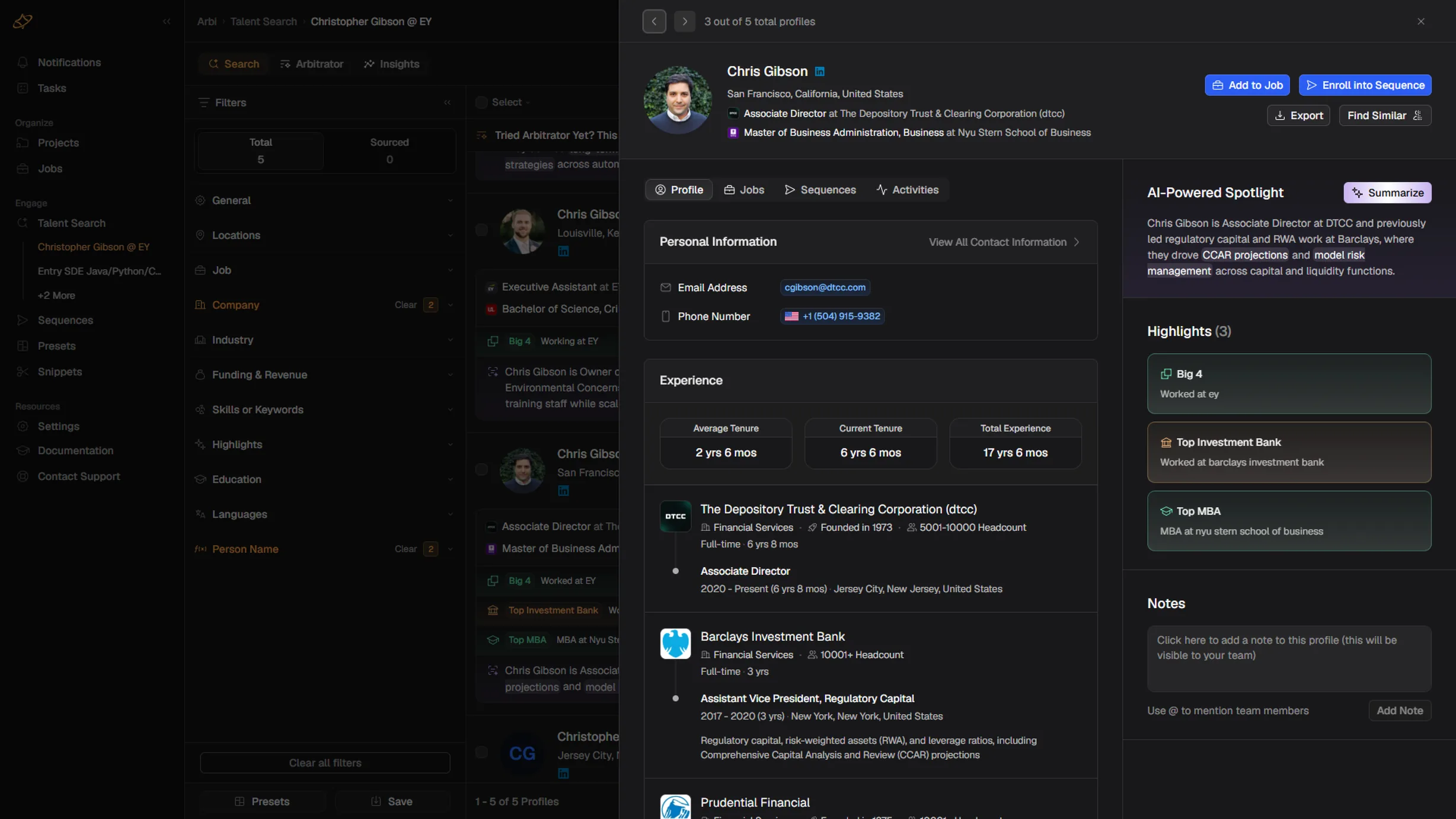This screenshot has height=819, width=1456.
Task: Click the Prudential Financial logo
Action: click(675, 807)
